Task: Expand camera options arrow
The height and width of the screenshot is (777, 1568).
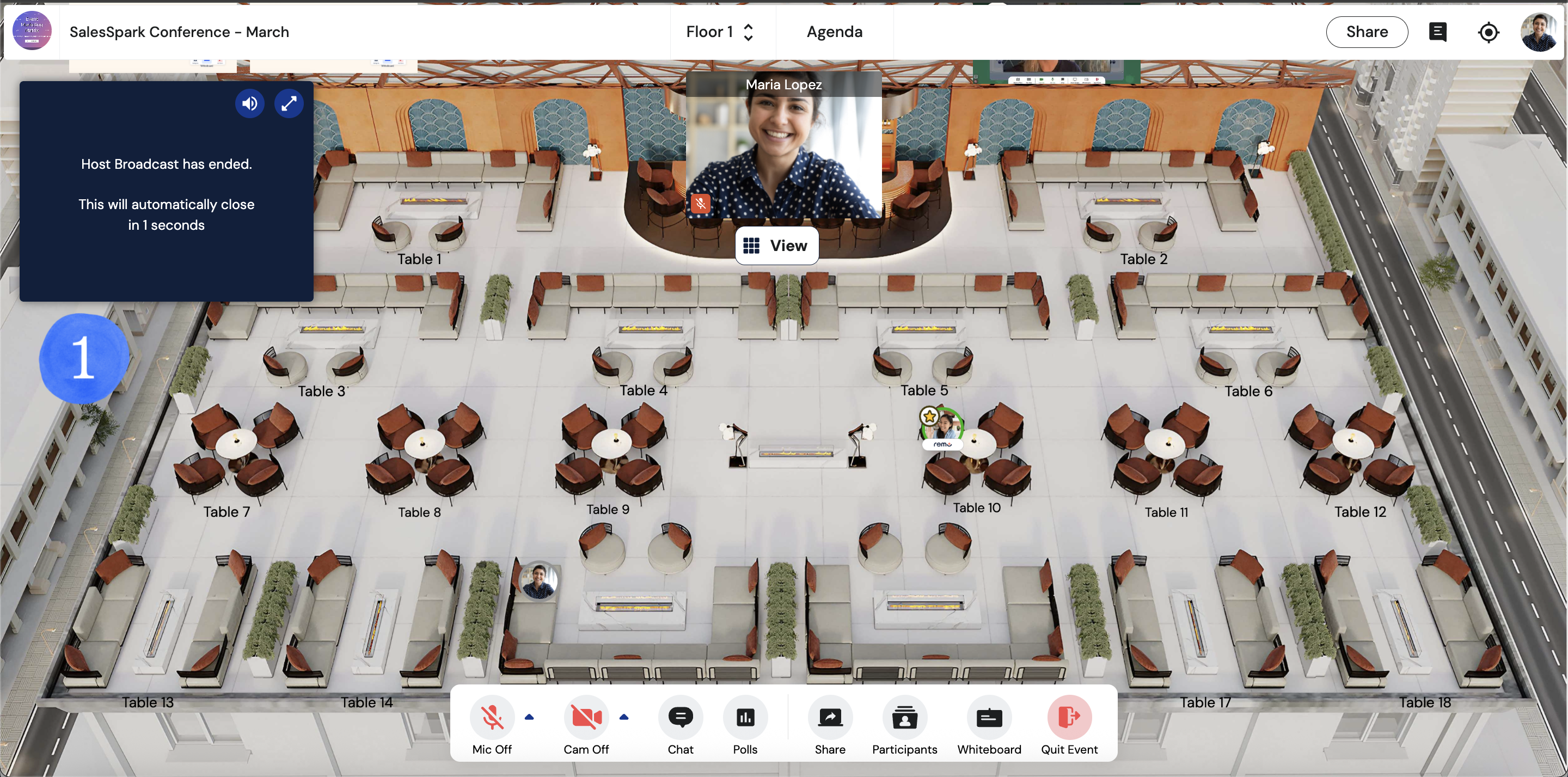Action: click(x=623, y=717)
